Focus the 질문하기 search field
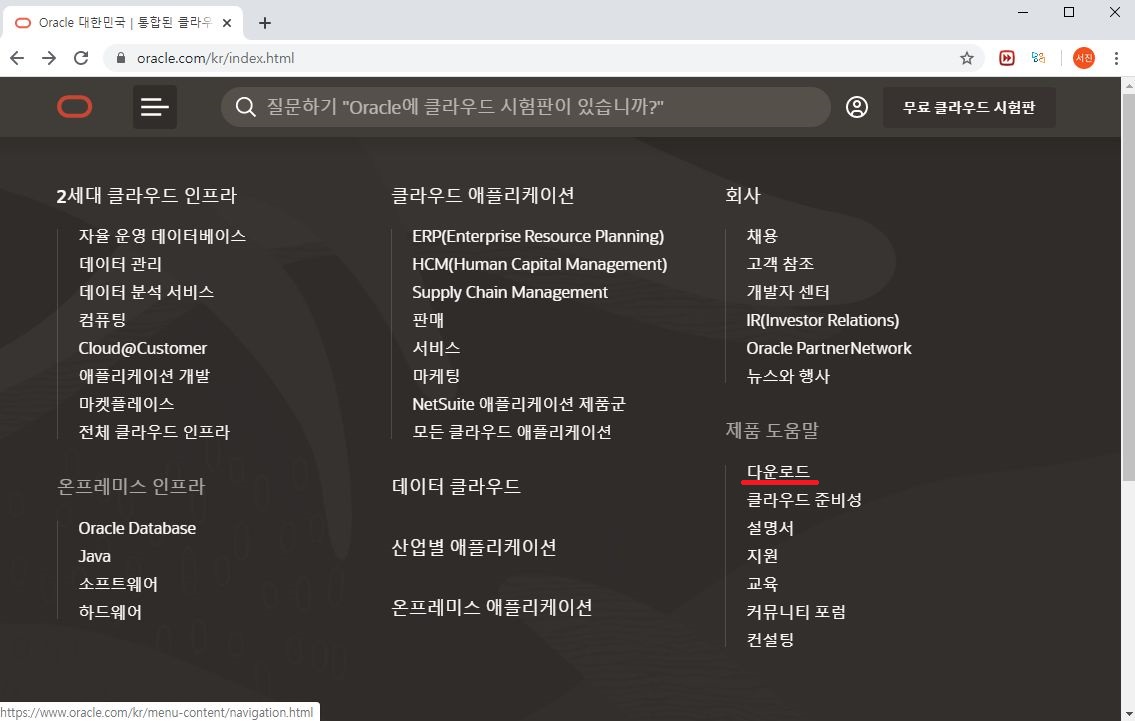Image resolution: width=1135 pixels, height=721 pixels. pos(526,107)
